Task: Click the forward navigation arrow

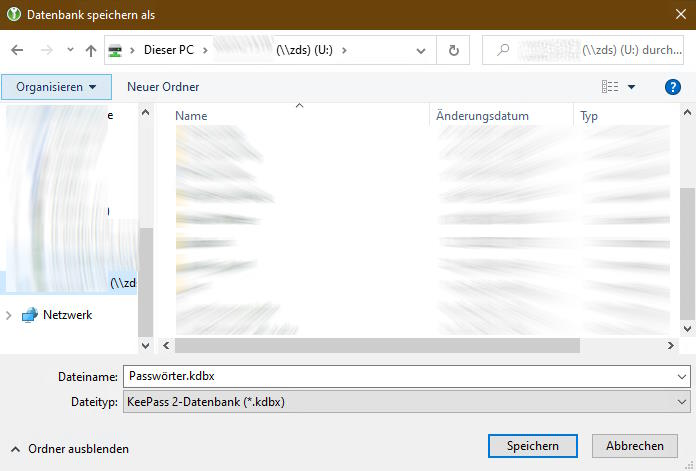Action: click(45, 50)
